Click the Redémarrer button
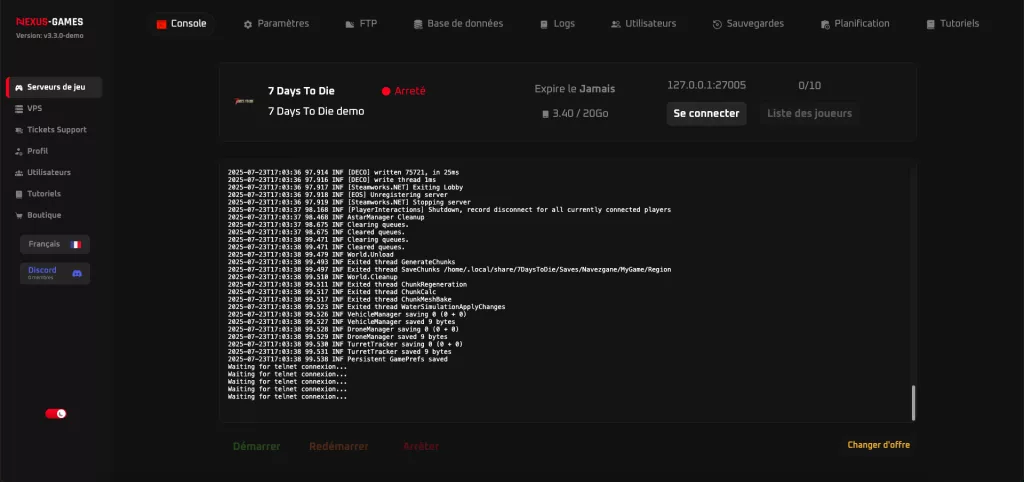The width and height of the screenshot is (1024, 482). click(x=339, y=447)
